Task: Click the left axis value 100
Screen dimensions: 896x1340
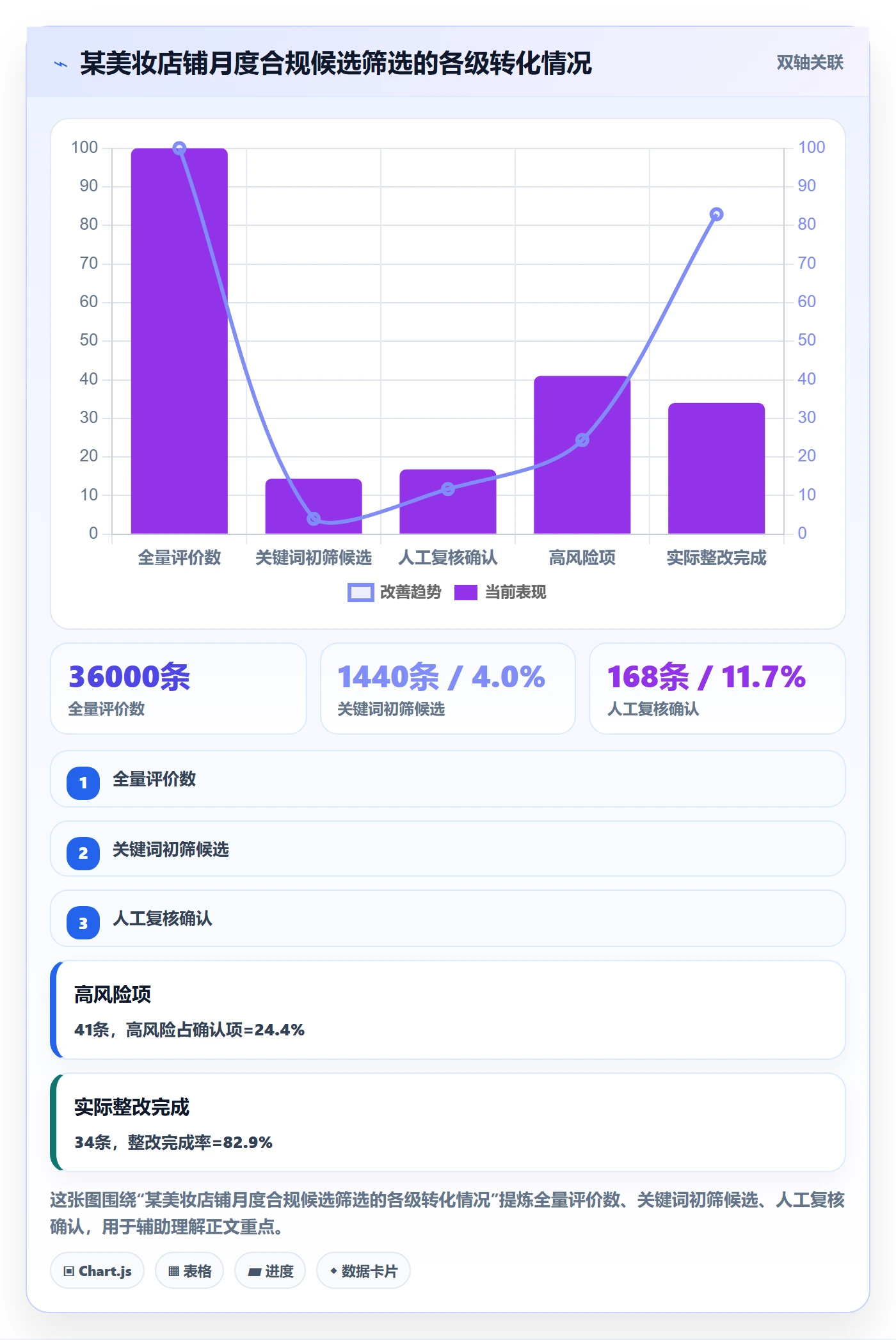Action: click(x=84, y=148)
